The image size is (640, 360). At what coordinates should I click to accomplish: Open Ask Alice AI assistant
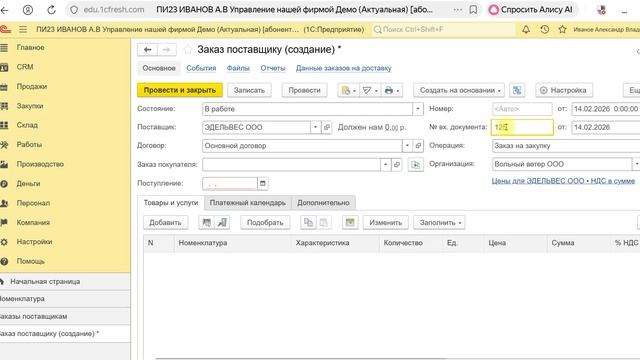[x=532, y=10]
